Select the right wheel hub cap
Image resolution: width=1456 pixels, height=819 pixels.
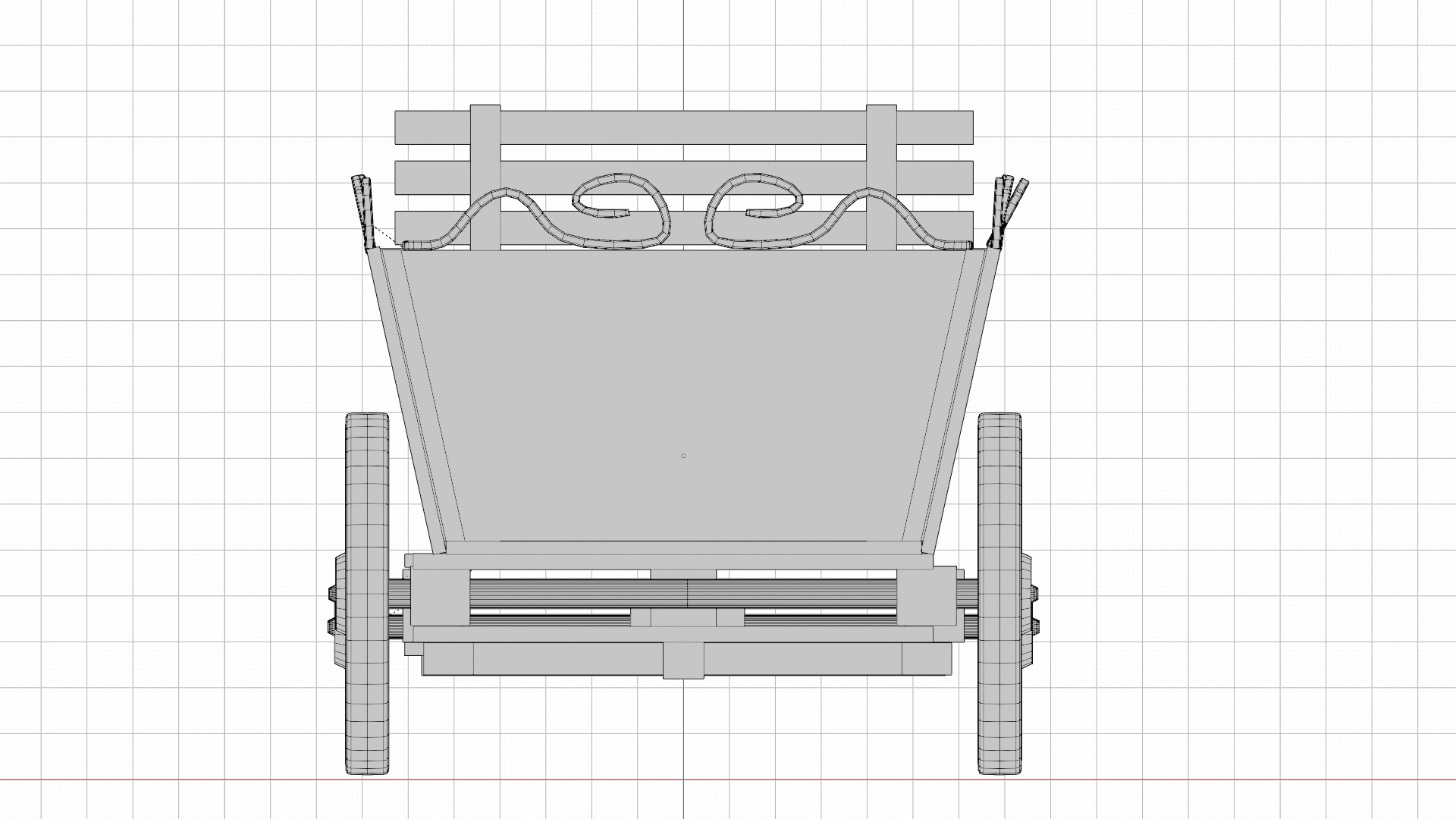1029,609
